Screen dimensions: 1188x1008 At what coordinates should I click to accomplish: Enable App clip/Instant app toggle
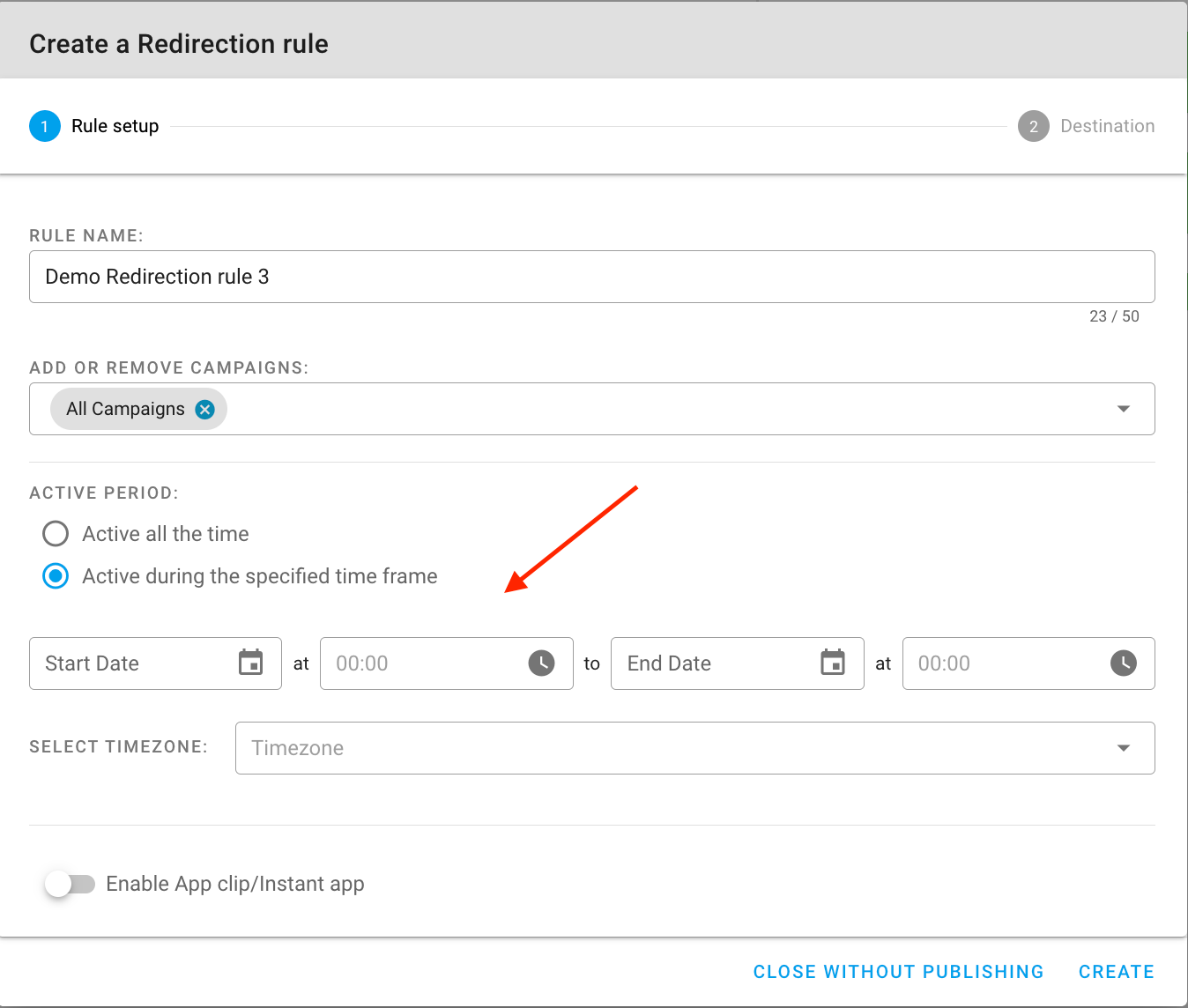[x=70, y=884]
